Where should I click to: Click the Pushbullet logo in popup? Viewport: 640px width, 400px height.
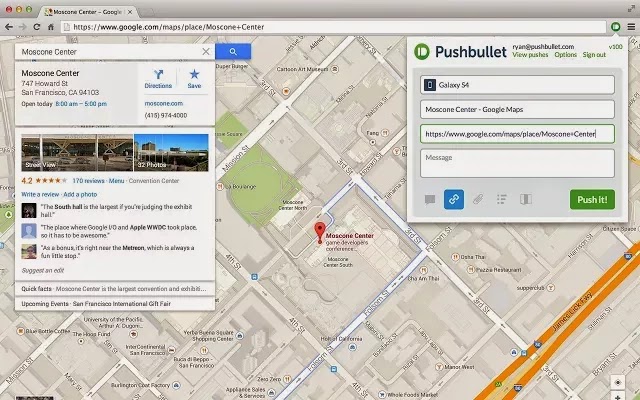(422, 52)
